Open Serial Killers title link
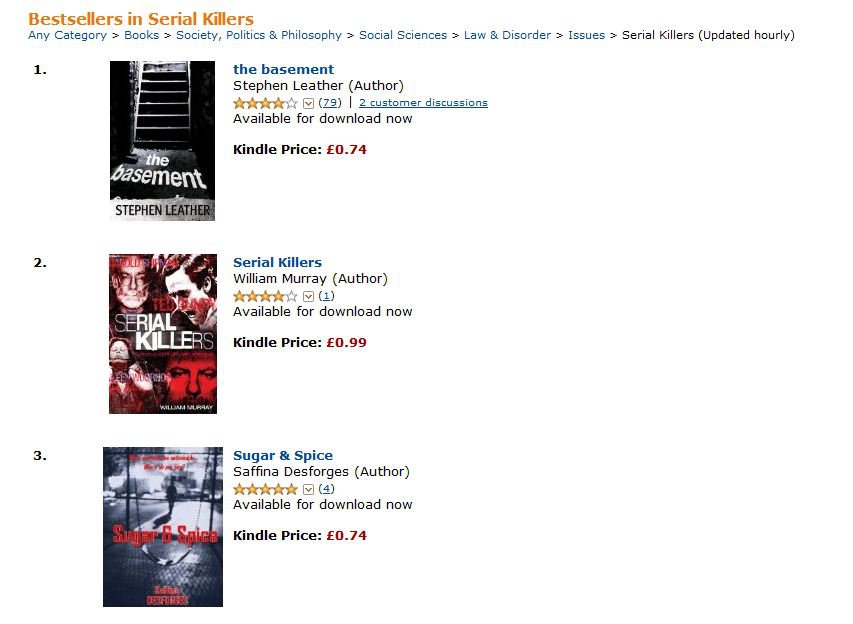 point(277,262)
